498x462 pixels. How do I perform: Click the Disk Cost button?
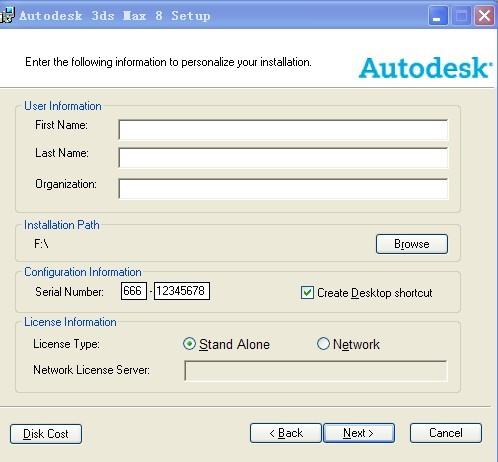pos(46,434)
